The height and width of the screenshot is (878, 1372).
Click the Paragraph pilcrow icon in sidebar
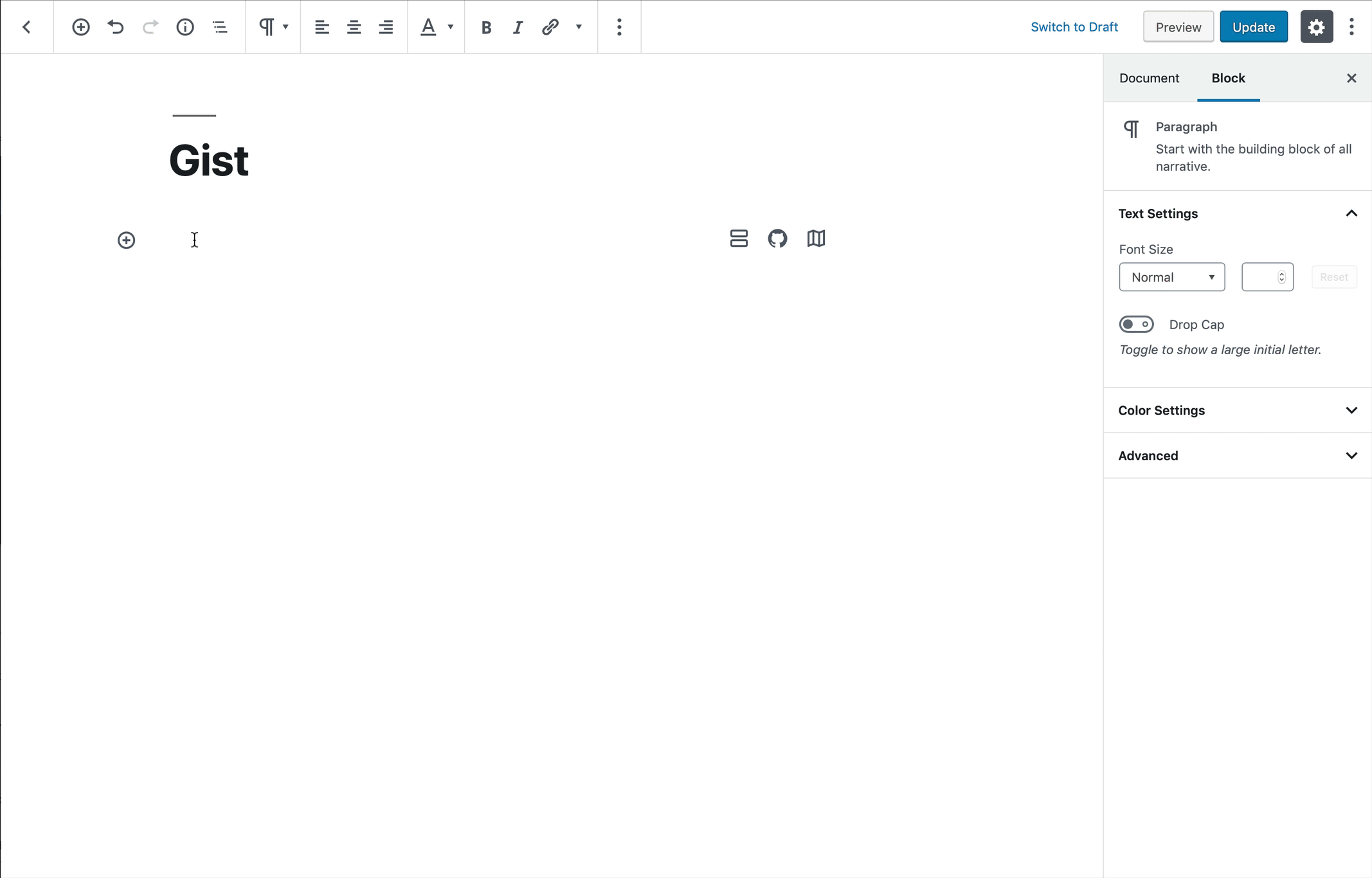point(1132,129)
